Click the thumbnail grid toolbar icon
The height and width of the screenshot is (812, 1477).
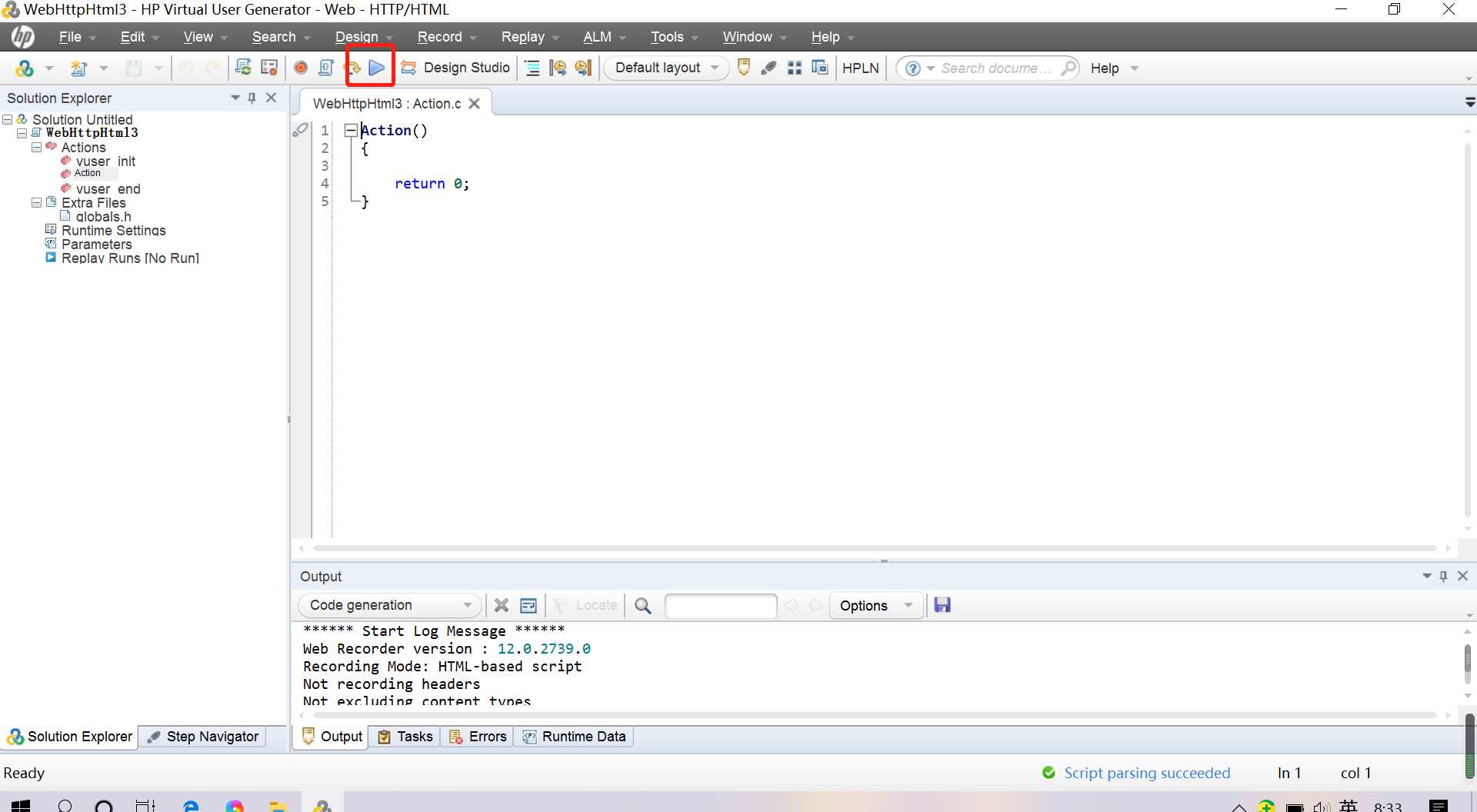[x=795, y=68]
